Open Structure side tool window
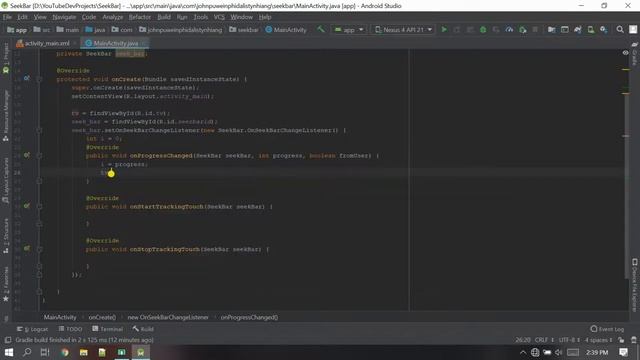The width and height of the screenshot is (640, 360). (x=6, y=236)
